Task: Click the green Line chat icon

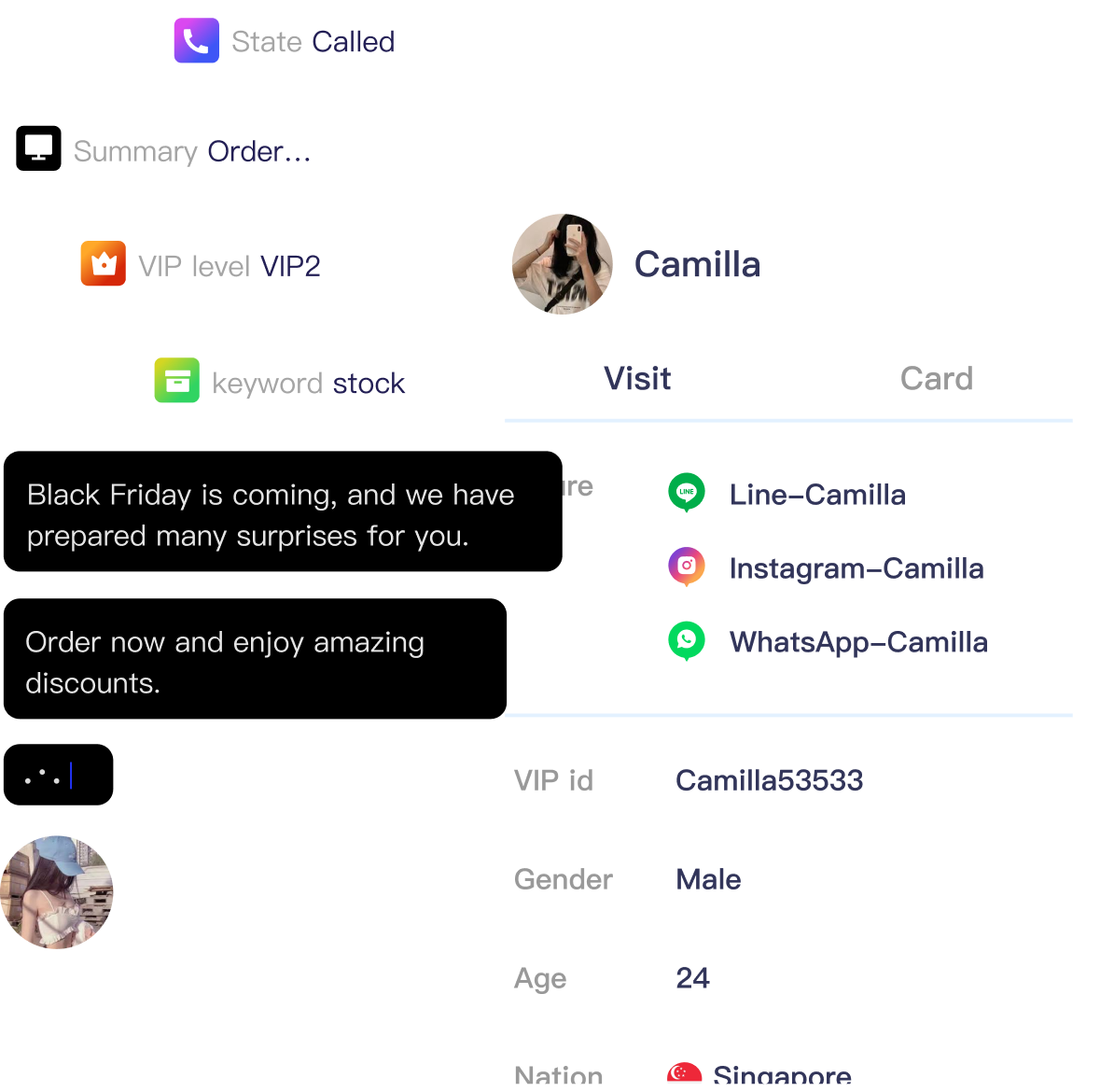Action: (687, 493)
